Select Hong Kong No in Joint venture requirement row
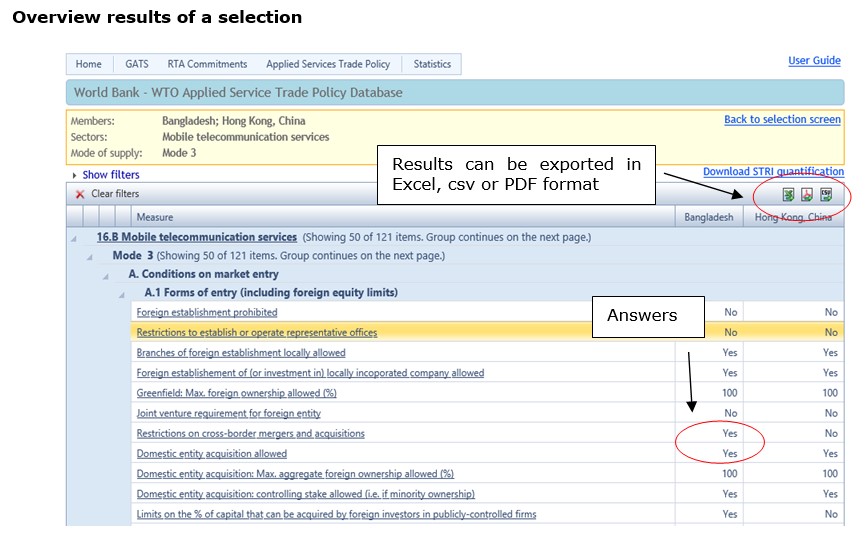Image resolution: width=867 pixels, height=542 pixels. point(831,413)
